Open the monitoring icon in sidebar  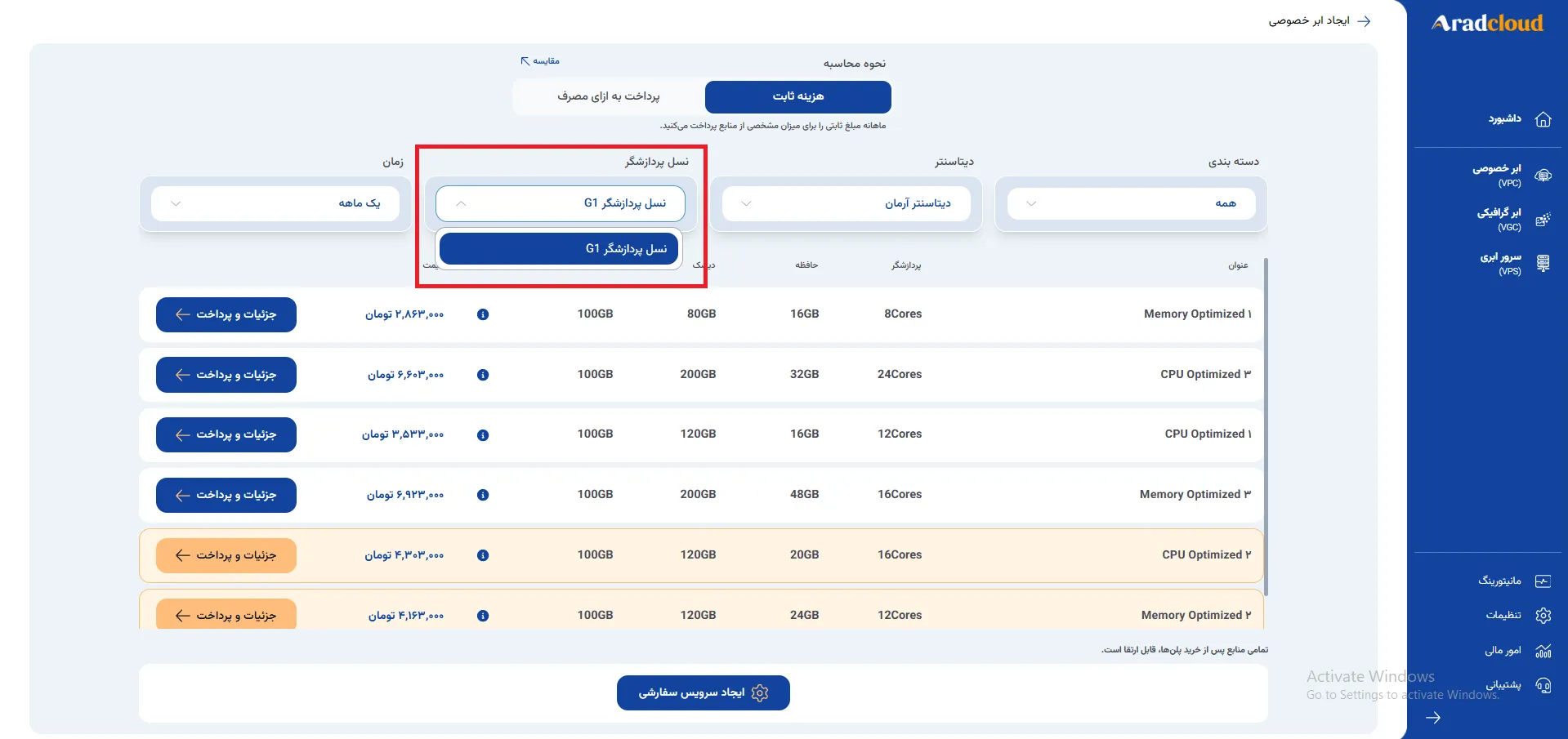1543,581
